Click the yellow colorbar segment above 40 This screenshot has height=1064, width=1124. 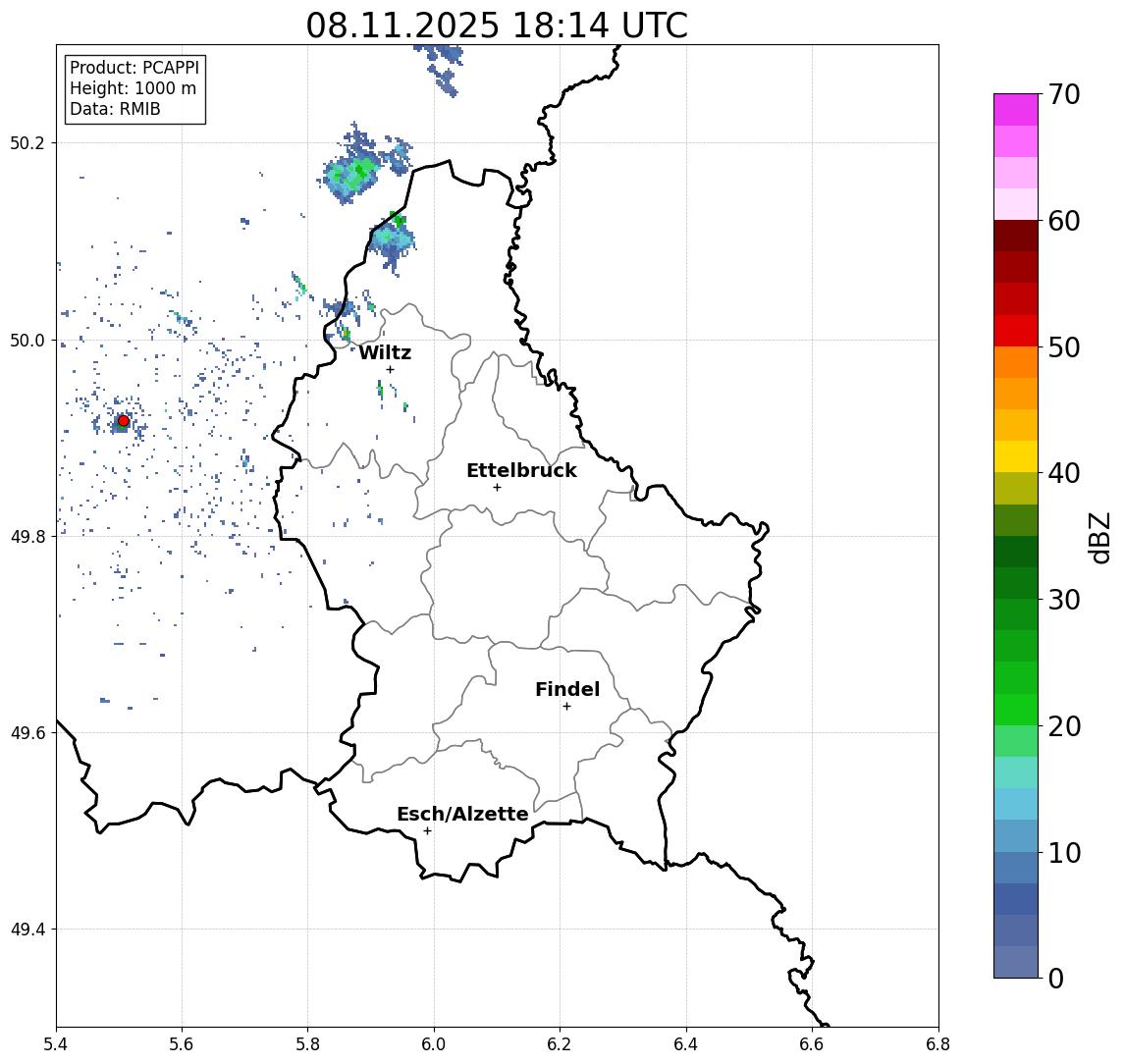tap(1016, 456)
